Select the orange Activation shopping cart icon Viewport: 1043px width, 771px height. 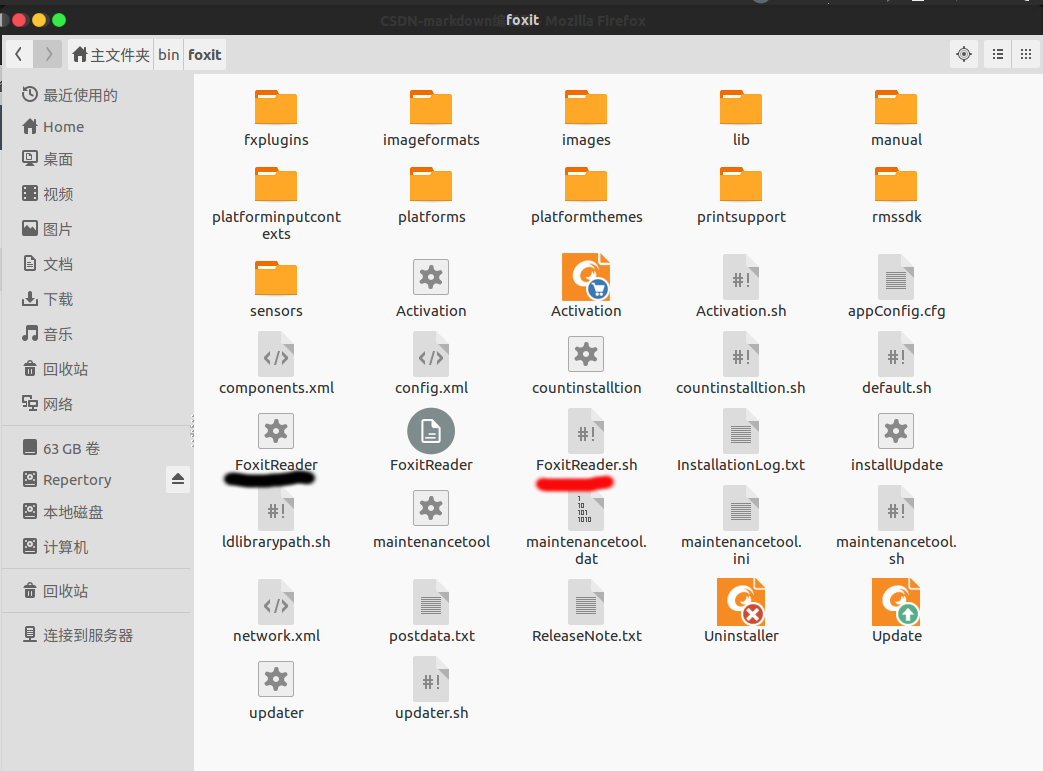pos(586,277)
